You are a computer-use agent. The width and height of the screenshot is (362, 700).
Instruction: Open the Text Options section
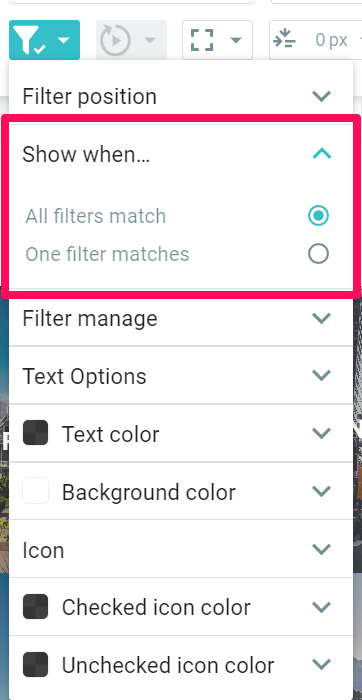pos(181,376)
